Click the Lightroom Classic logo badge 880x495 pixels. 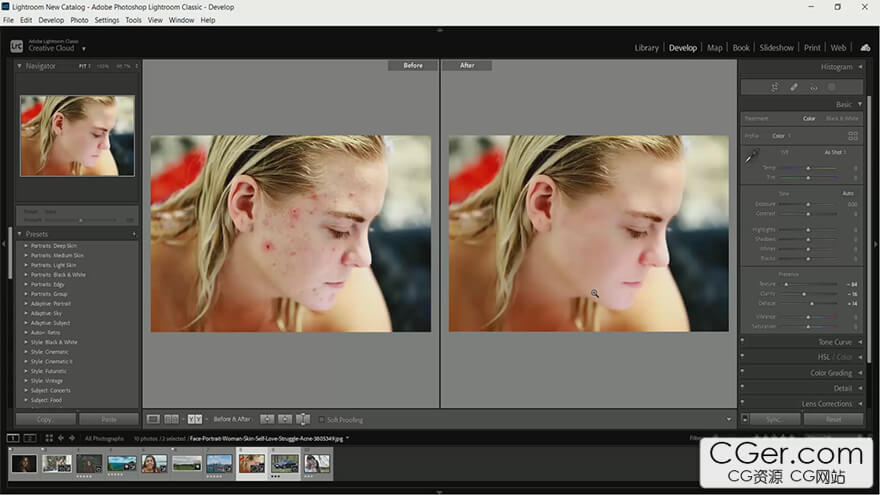click(x=16, y=47)
